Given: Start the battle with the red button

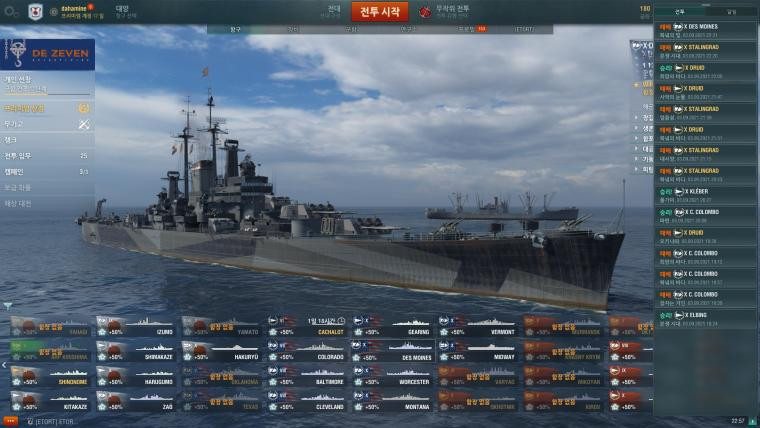Looking at the screenshot, I should tap(380, 12).
